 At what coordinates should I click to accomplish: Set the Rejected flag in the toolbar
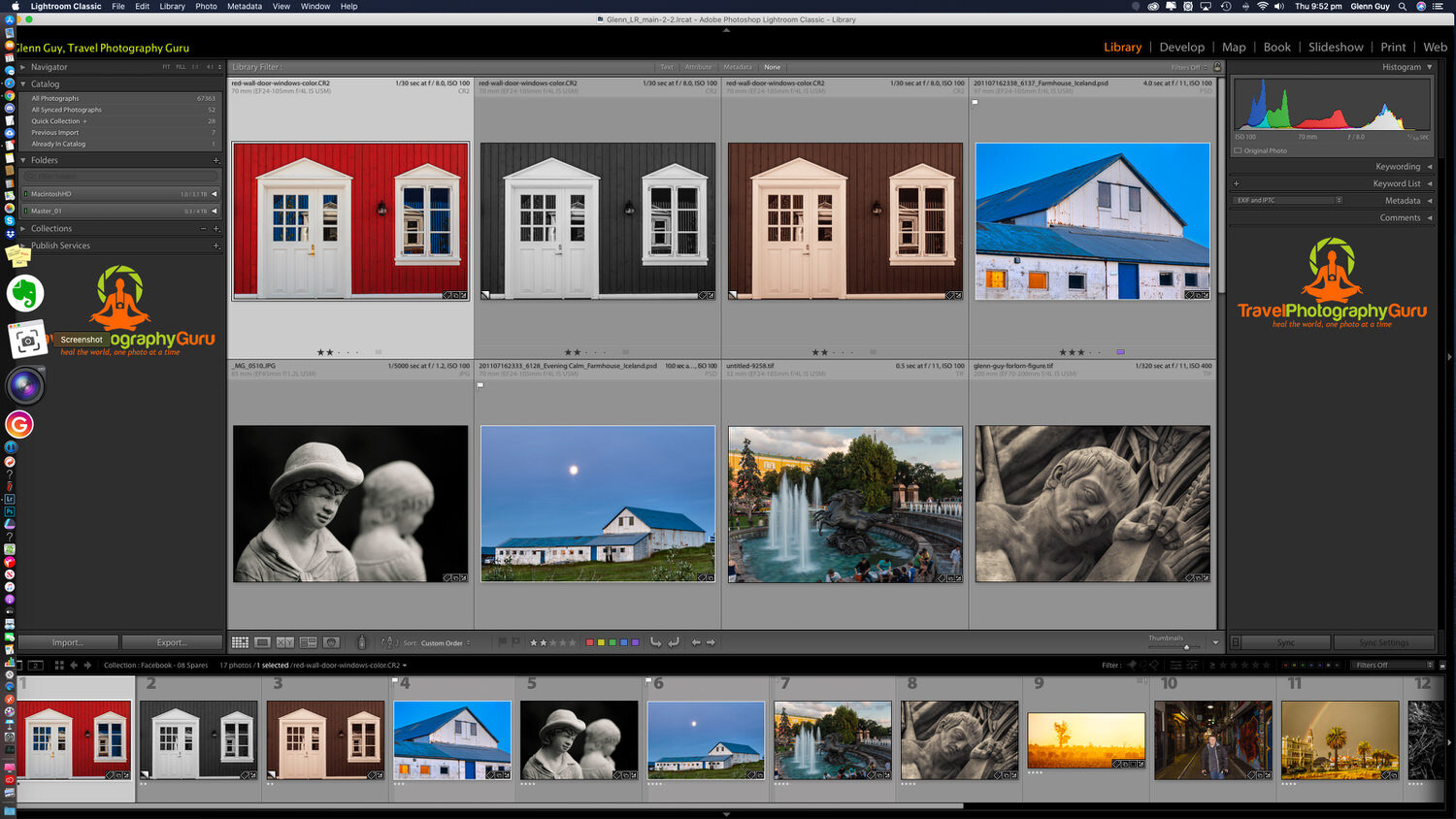click(515, 641)
